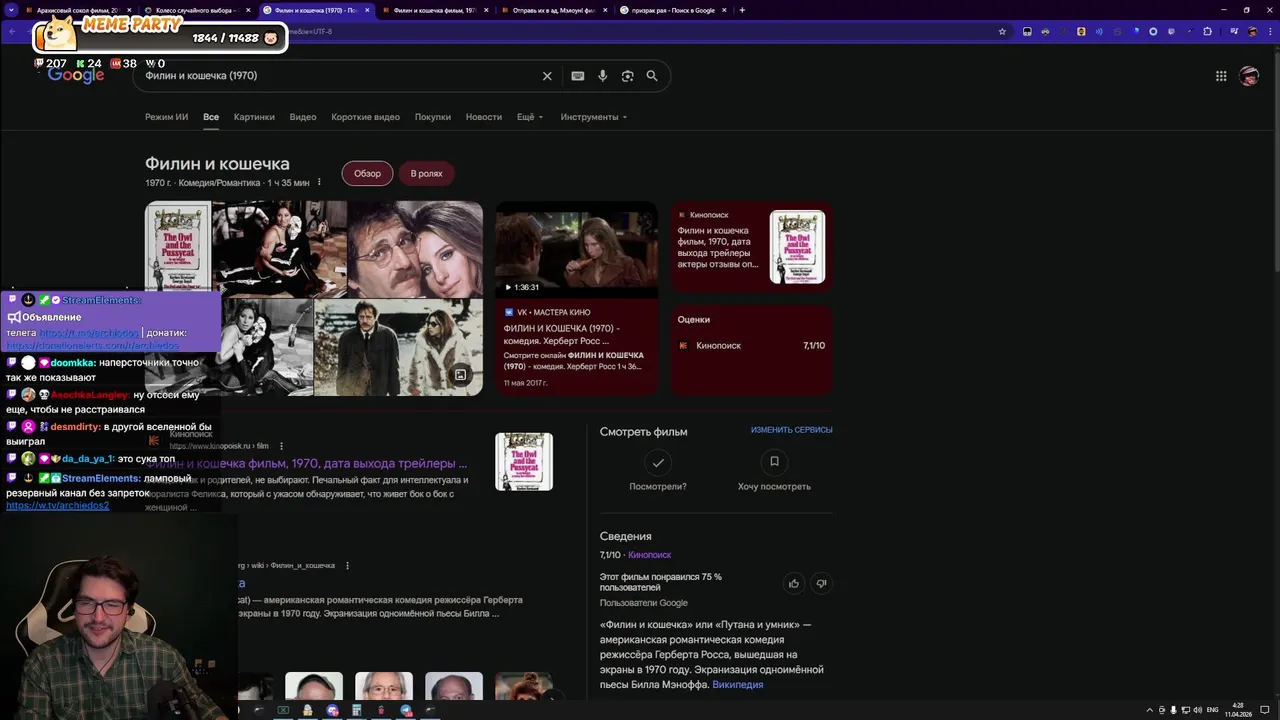The image size is (1280, 720).
Task: Open the Telegram icon in the taskbar
Action: tap(406, 710)
